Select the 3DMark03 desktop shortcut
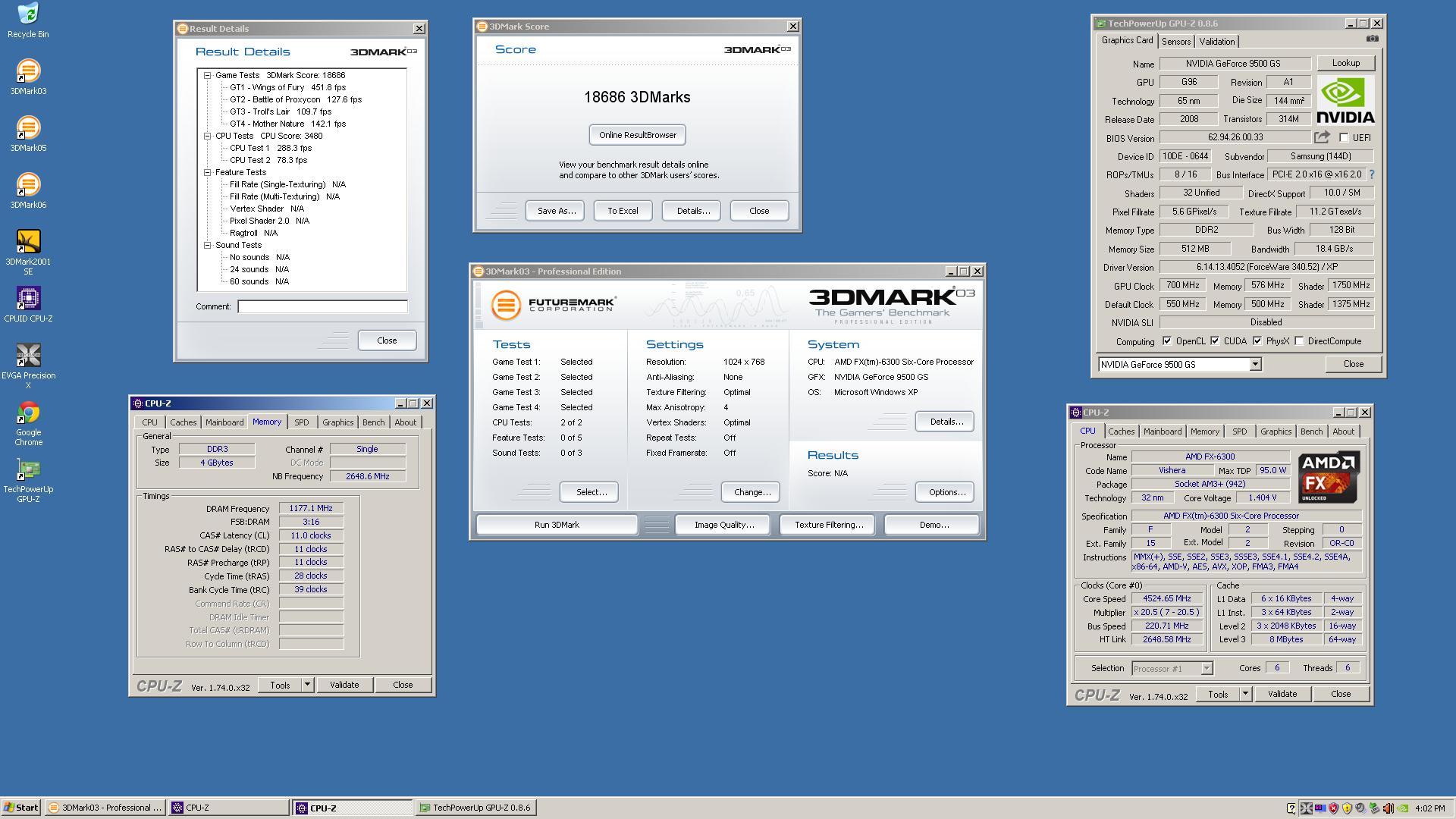Image resolution: width=1456 pixels, height=819 pixels. (x=28, y=77)
